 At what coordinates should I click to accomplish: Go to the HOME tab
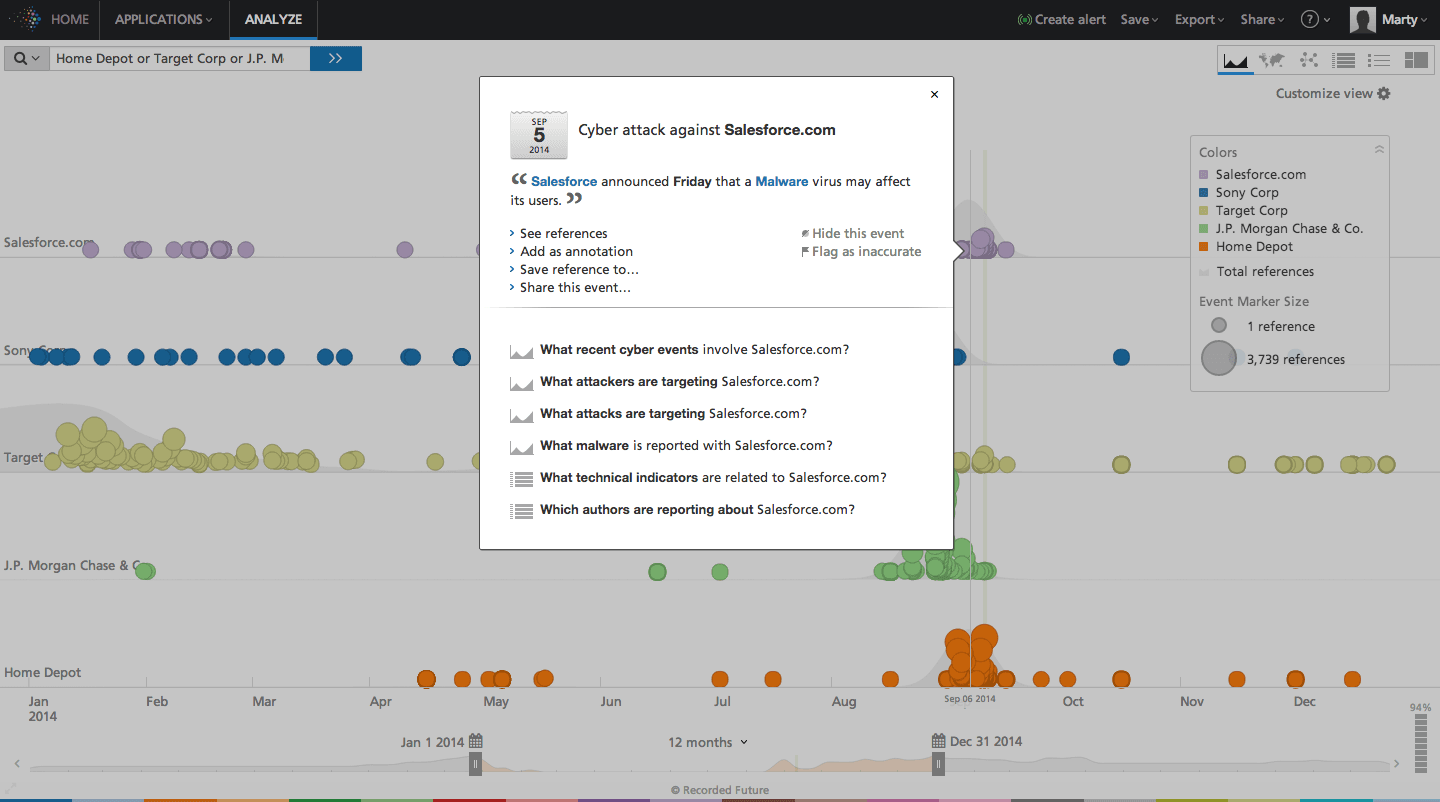pyautogui.click(x=70, y=19)
